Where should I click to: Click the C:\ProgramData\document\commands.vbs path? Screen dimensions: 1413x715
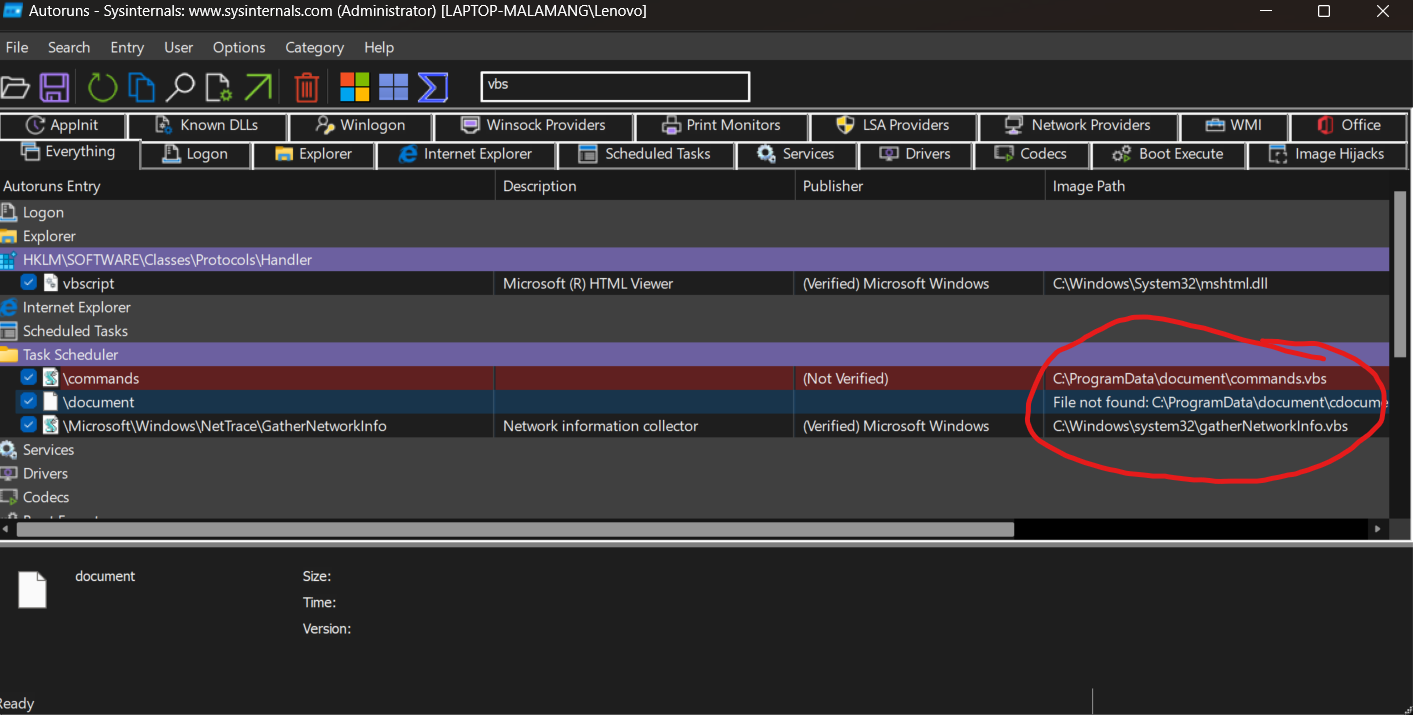(x=1190, y=379)
